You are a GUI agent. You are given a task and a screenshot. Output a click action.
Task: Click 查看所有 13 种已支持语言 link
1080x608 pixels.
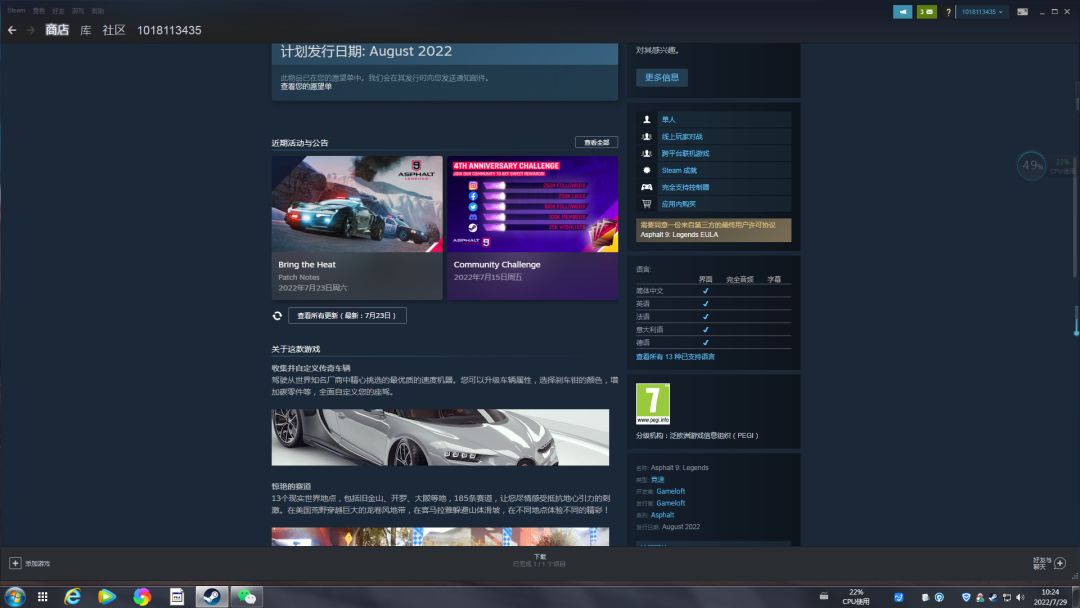(x=675, y=357)
